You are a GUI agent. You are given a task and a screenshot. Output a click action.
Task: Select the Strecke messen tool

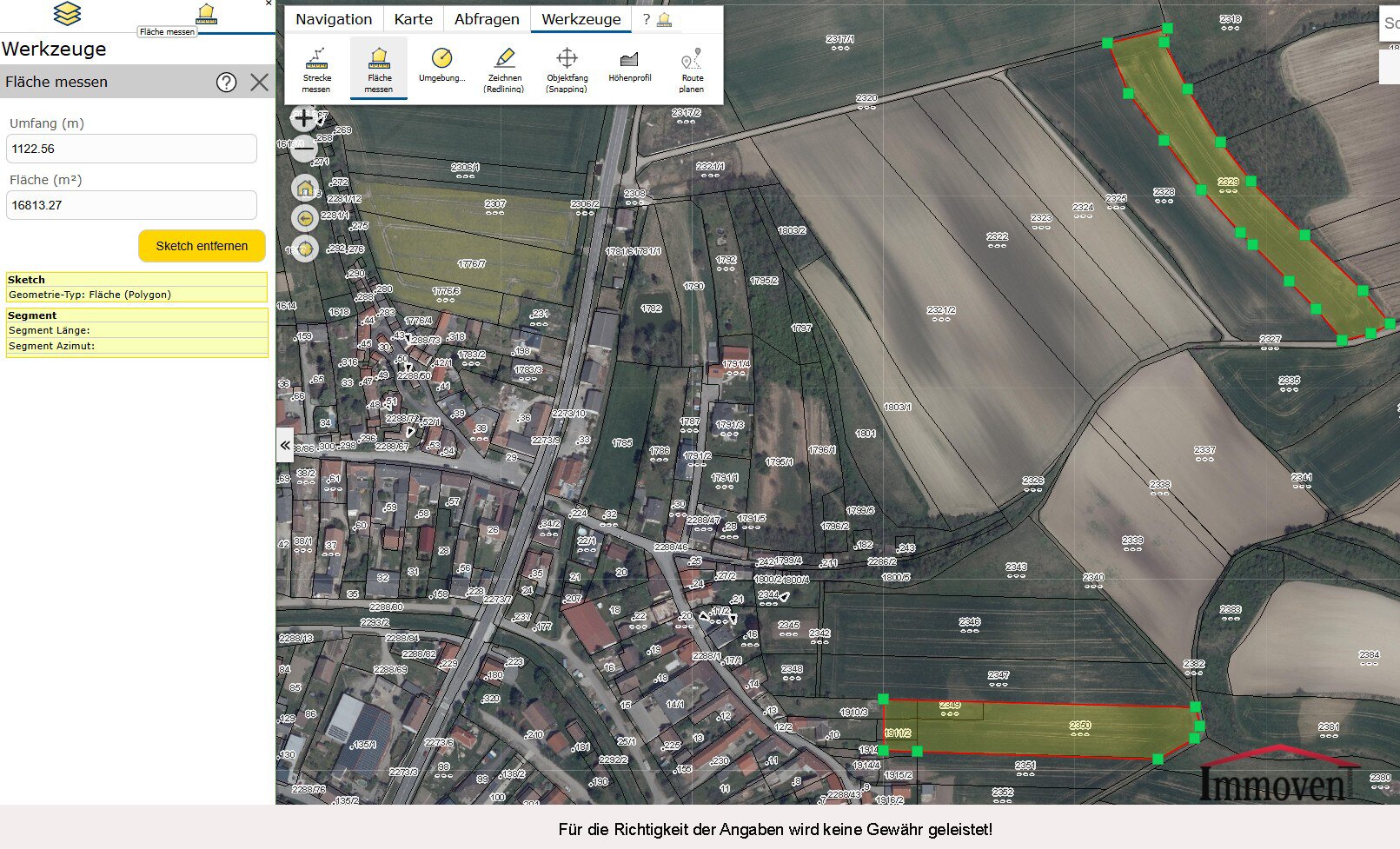[x=316, y=70]
